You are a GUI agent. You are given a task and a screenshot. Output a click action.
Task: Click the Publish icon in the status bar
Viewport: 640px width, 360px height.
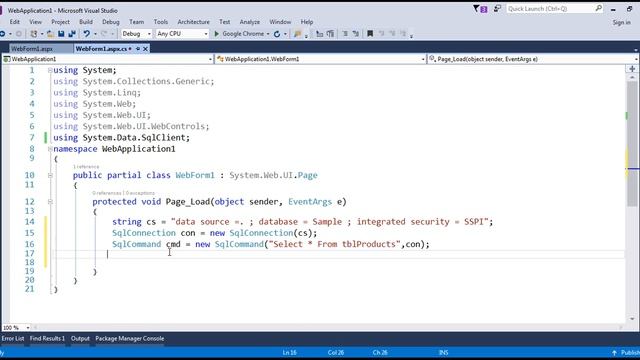(x=614, y=353)
